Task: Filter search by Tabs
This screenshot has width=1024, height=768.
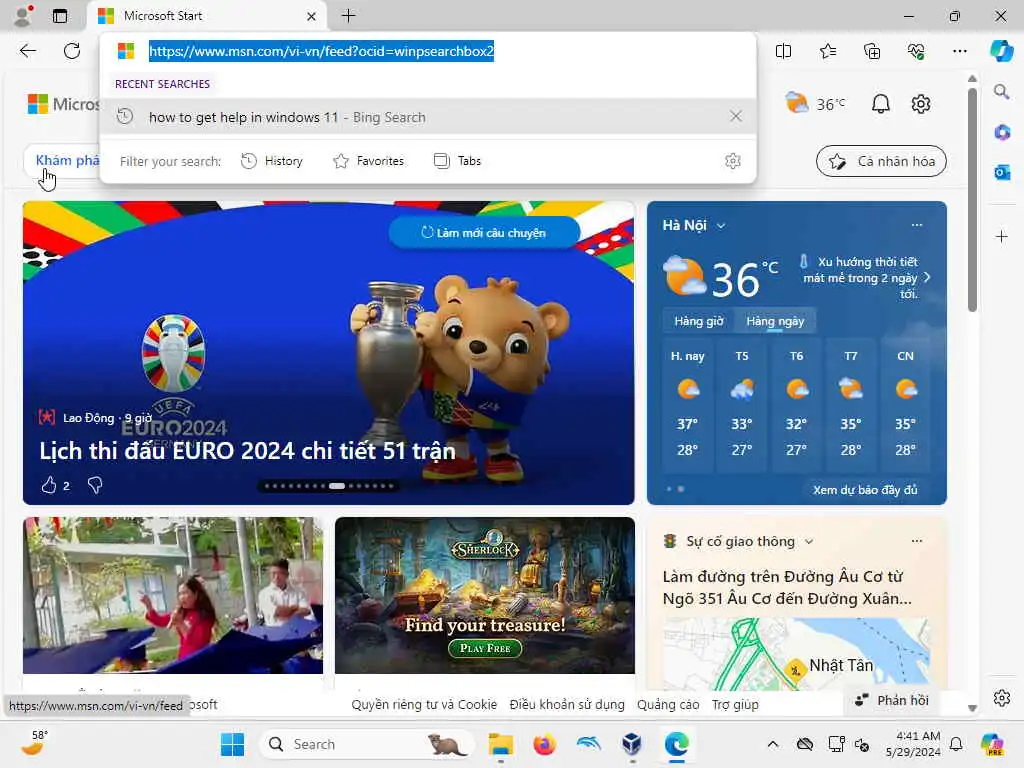Action: pyautogui.click(x=457, y=161)
